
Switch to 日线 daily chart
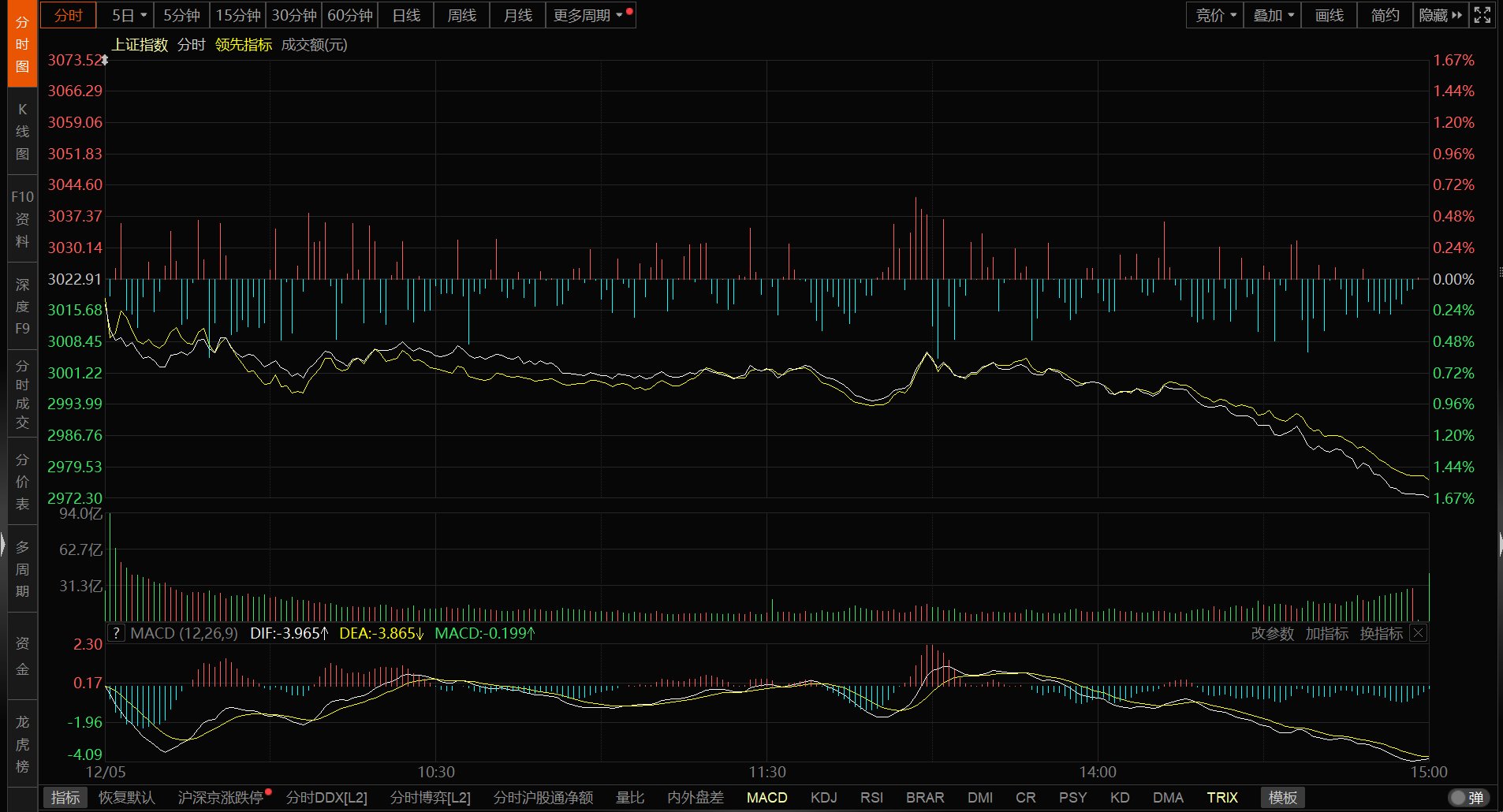(x=406, y=15)
